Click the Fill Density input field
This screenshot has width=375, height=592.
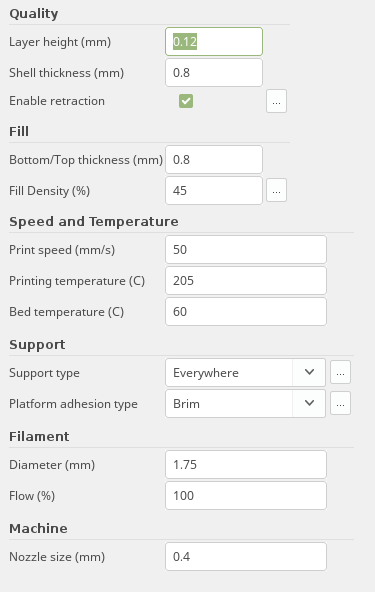(214, 191)
